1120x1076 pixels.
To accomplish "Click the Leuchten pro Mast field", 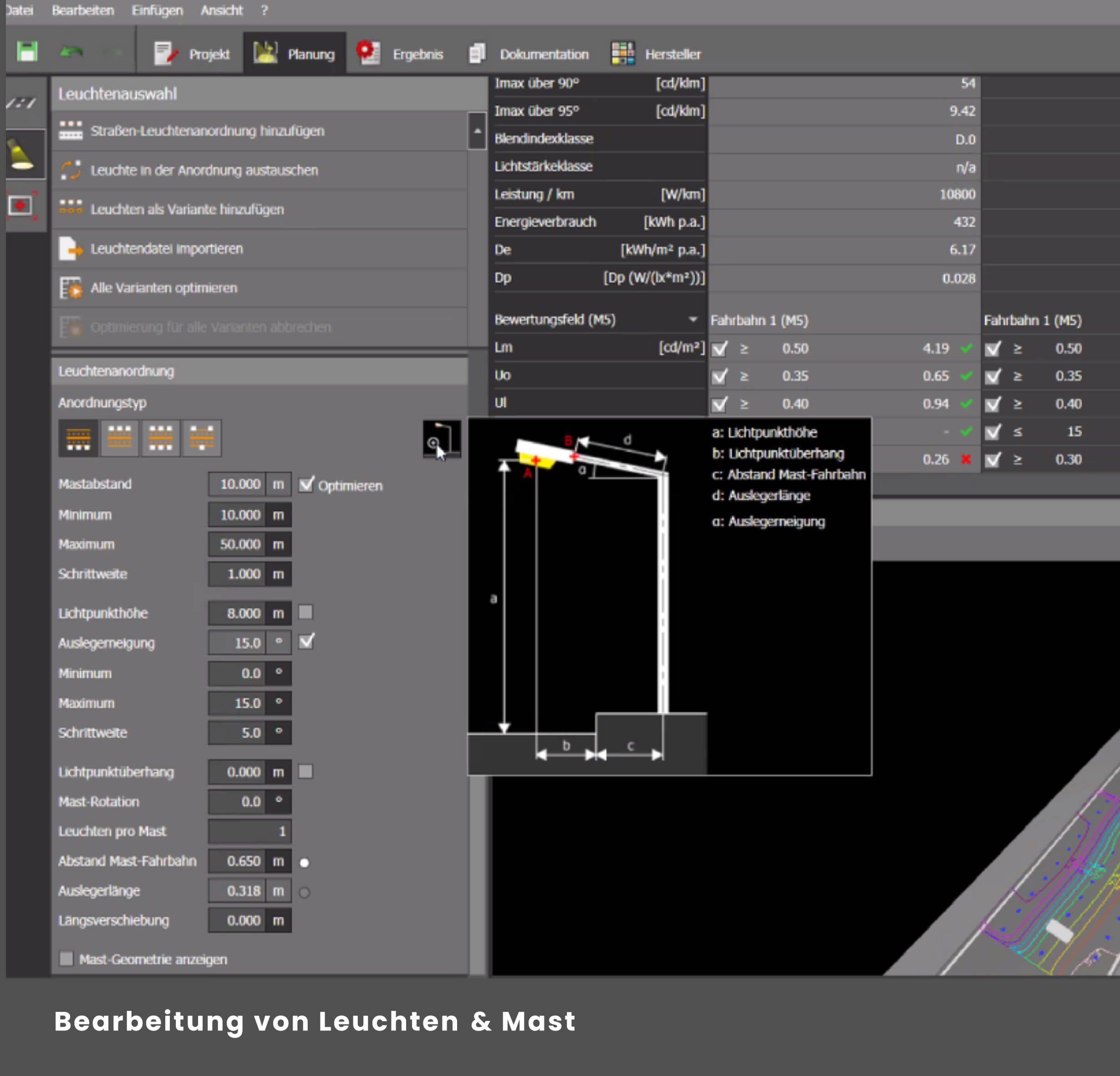I will coord(249,831).
